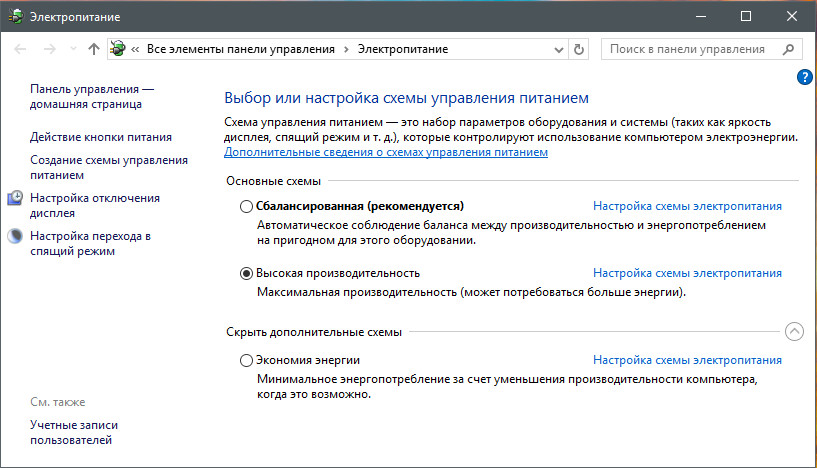Open the recent locations dropdown arrow
Image resolution: width=817 pixels, height=468 pixels.
71,49
